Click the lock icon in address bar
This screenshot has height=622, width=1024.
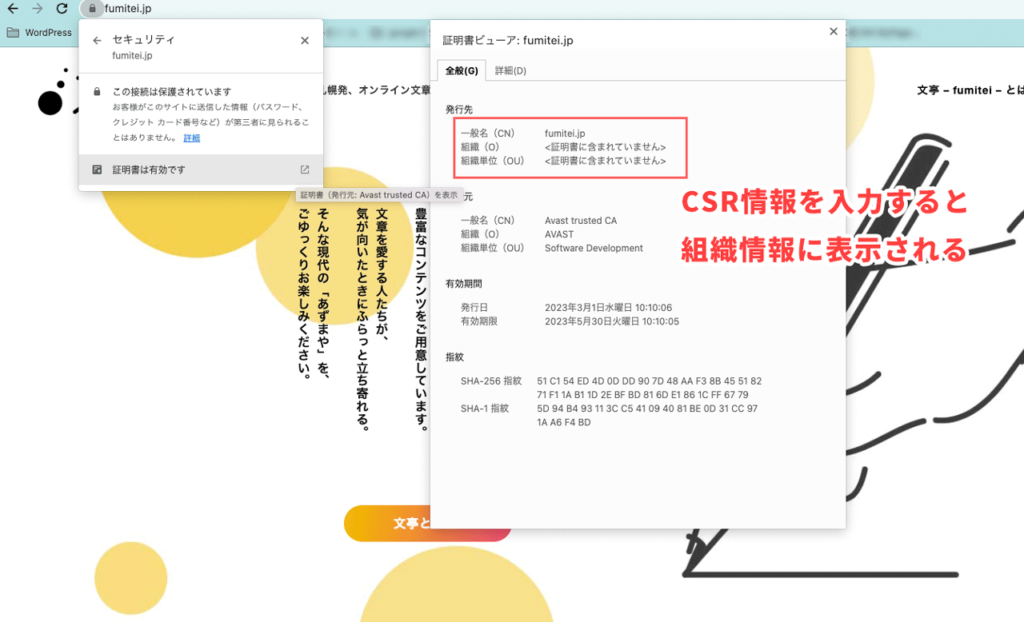click(92, 8)
